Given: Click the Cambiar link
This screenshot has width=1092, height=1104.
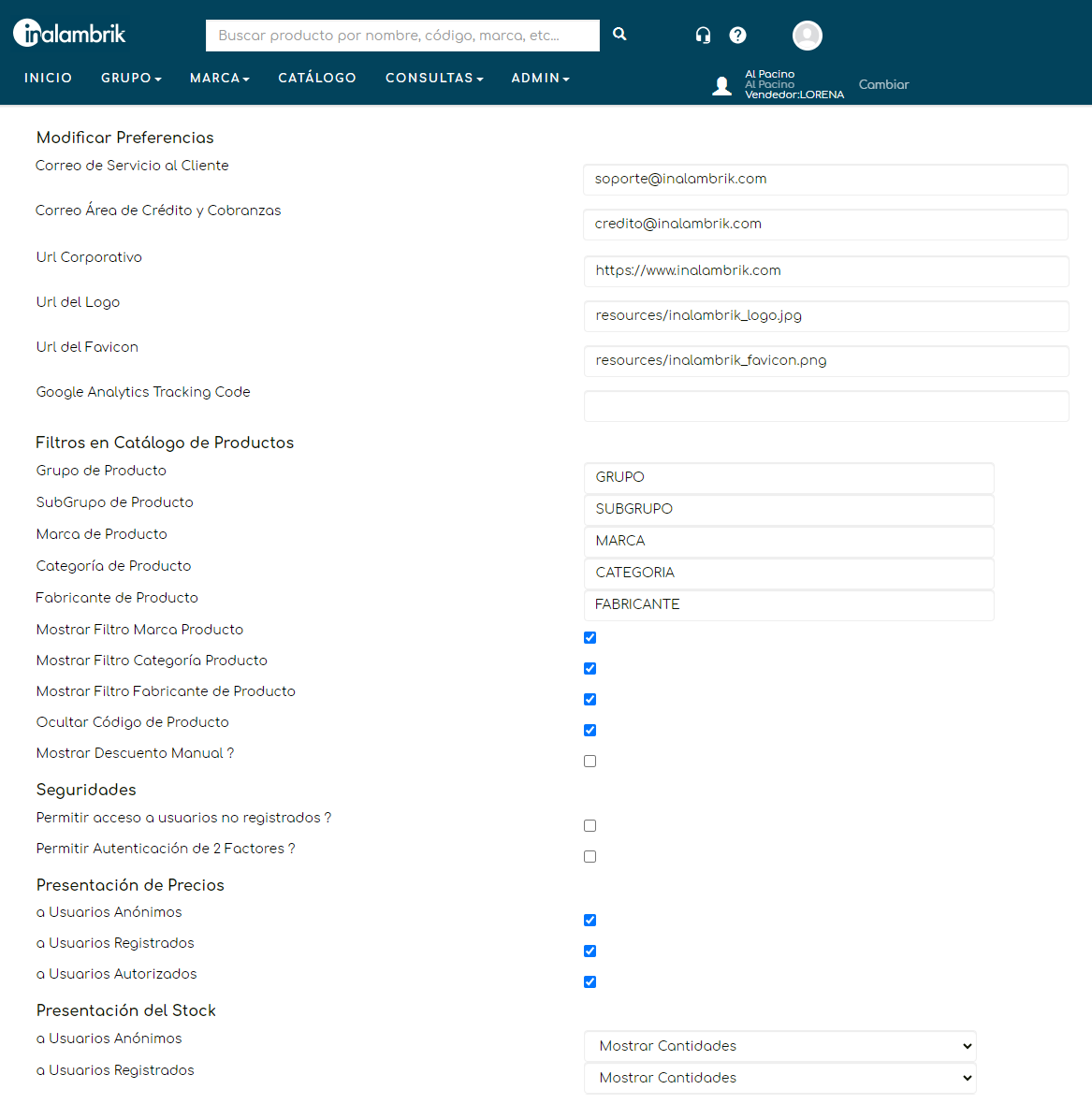Looking at the screenshot, I should pos(883,84).
